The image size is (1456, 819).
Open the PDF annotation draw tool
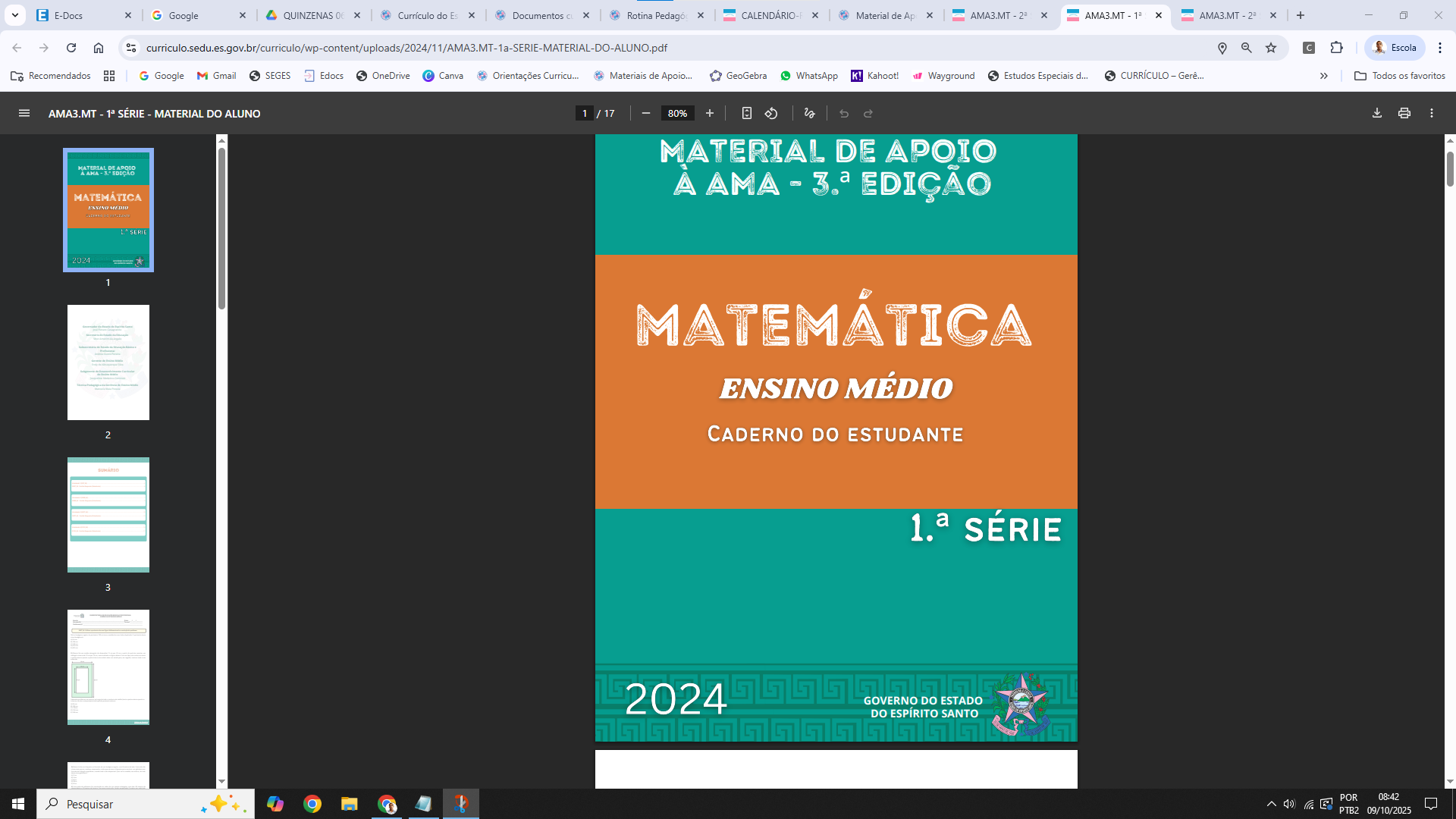point(810,114)
